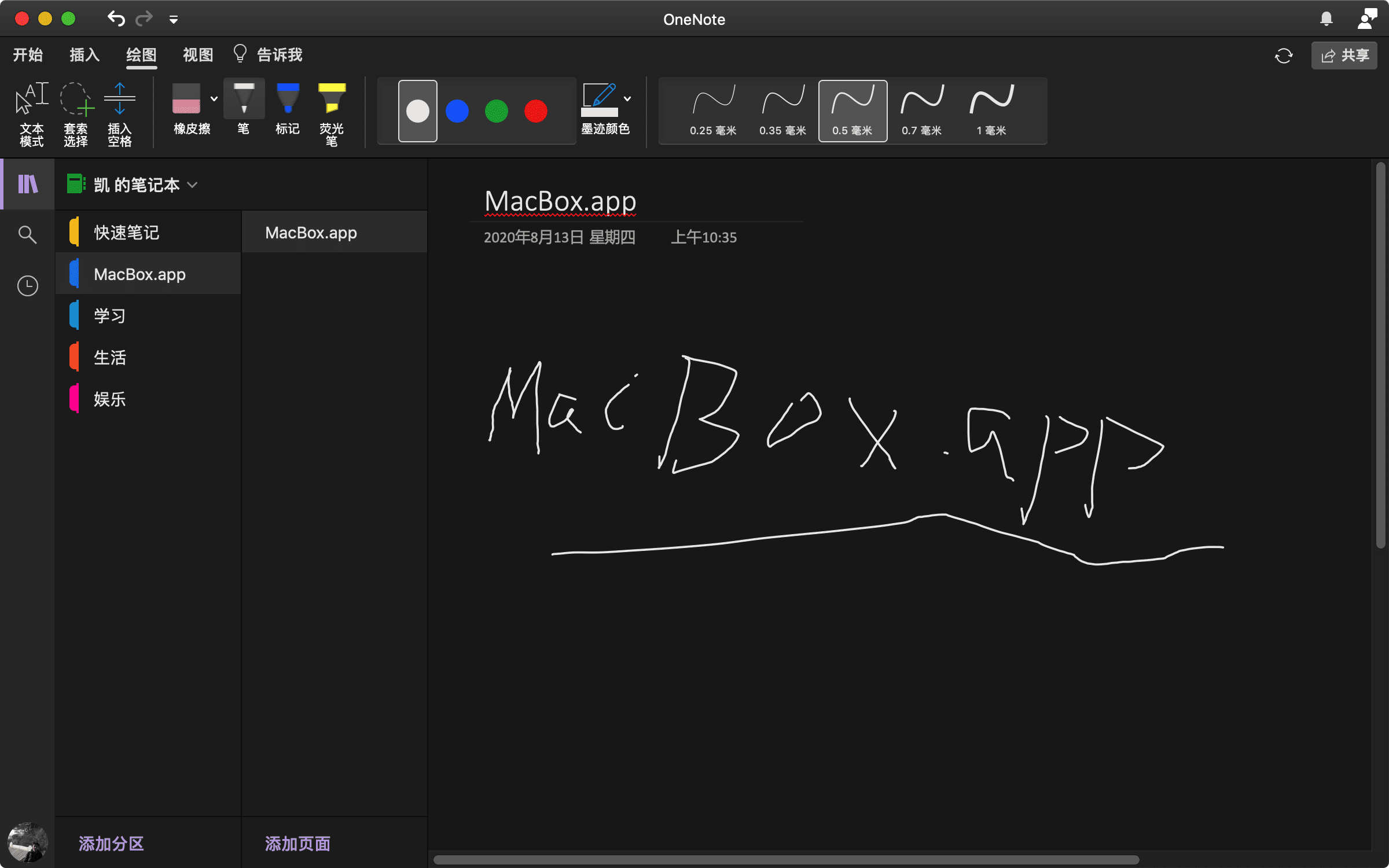Open the ink color (墨迹颜色) dropdown
This screenshot has height=868, width=1389.
tap(629, 98)
